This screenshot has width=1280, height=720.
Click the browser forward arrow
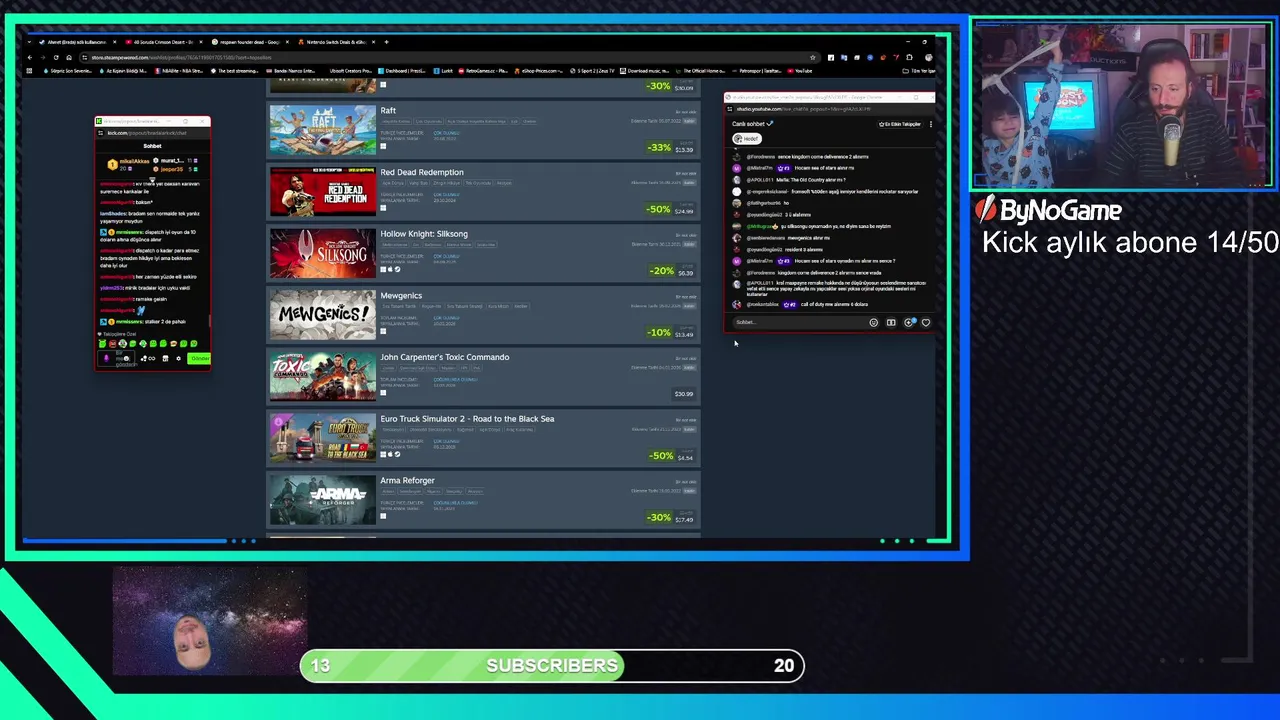(x=43, y=57)
